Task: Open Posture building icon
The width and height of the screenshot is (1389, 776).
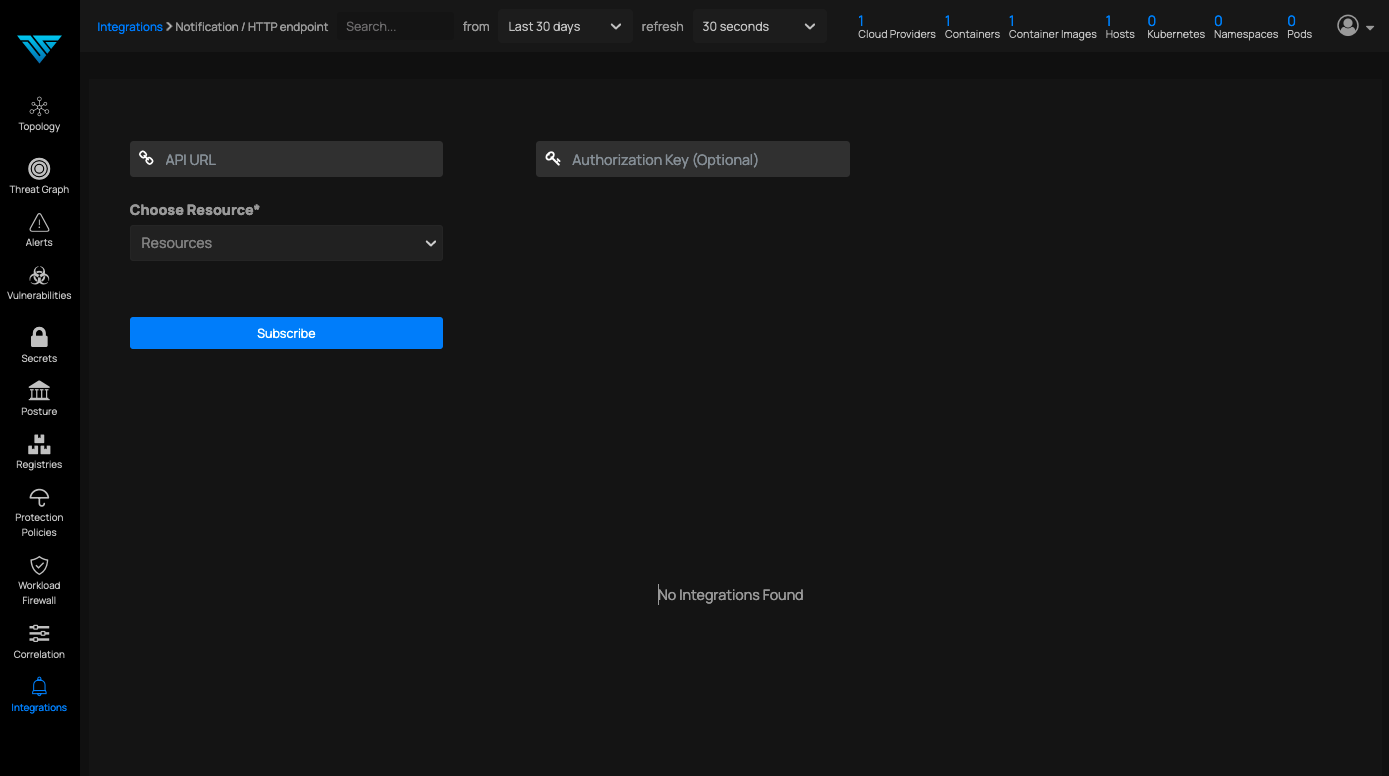Action: 39,391
